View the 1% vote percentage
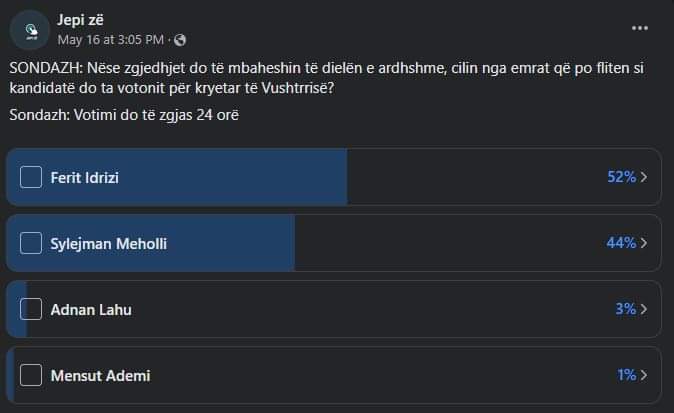Image resolution: width=674 pixels, height=413 pixels. 627,375
